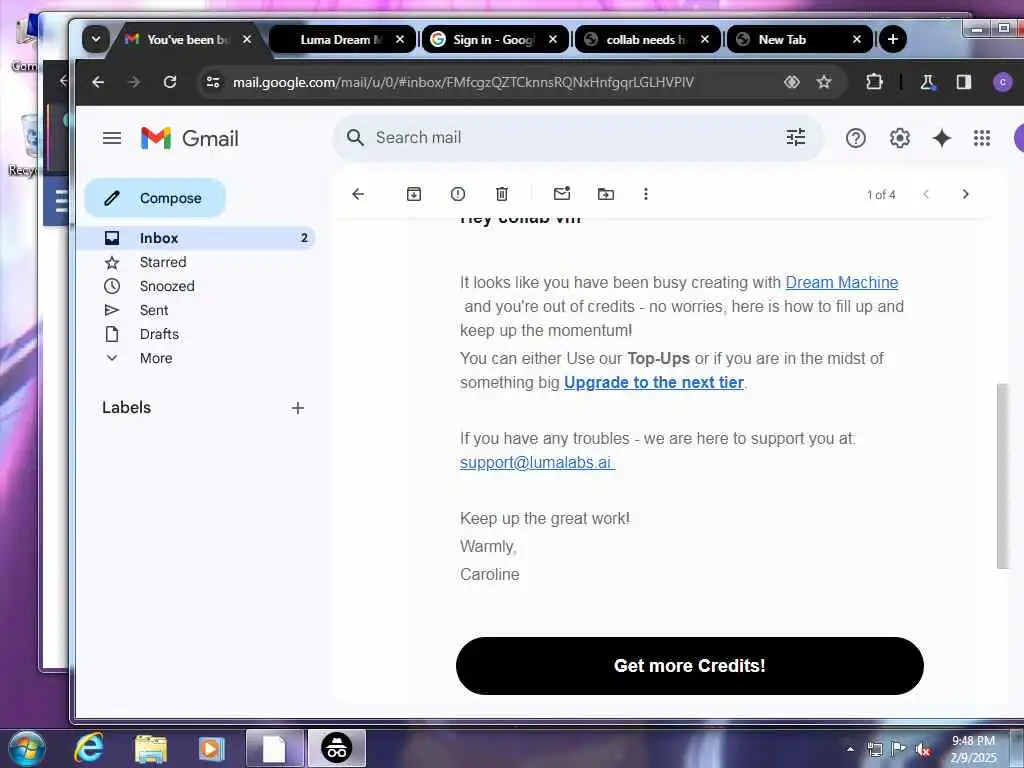1024x768 pixels.
Task: Bookmark this page with star icon
Action: click(824, 82)
